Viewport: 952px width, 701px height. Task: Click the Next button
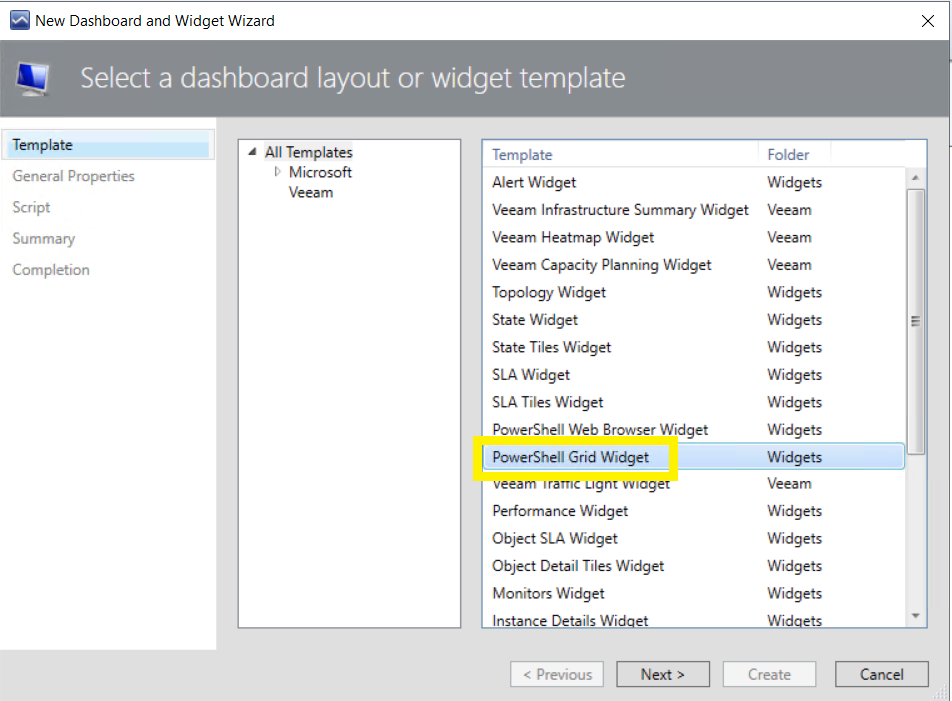[663, 674]
